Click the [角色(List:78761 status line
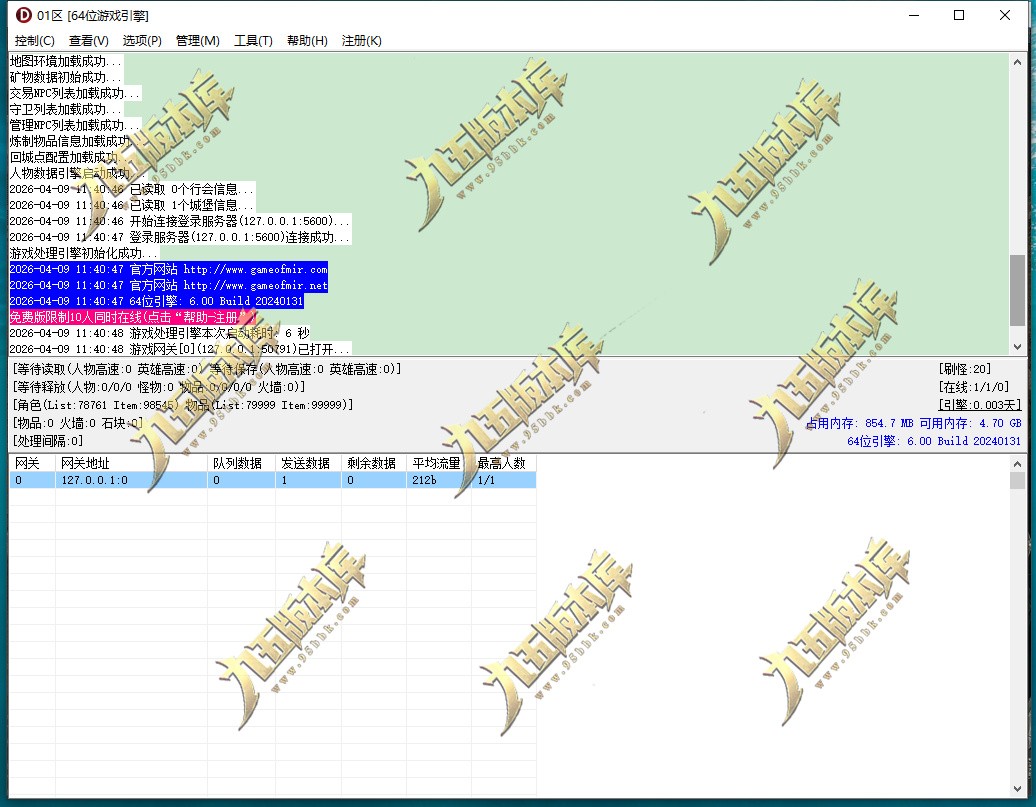This screenshot has width=1036, height=807. pos(183,404)
